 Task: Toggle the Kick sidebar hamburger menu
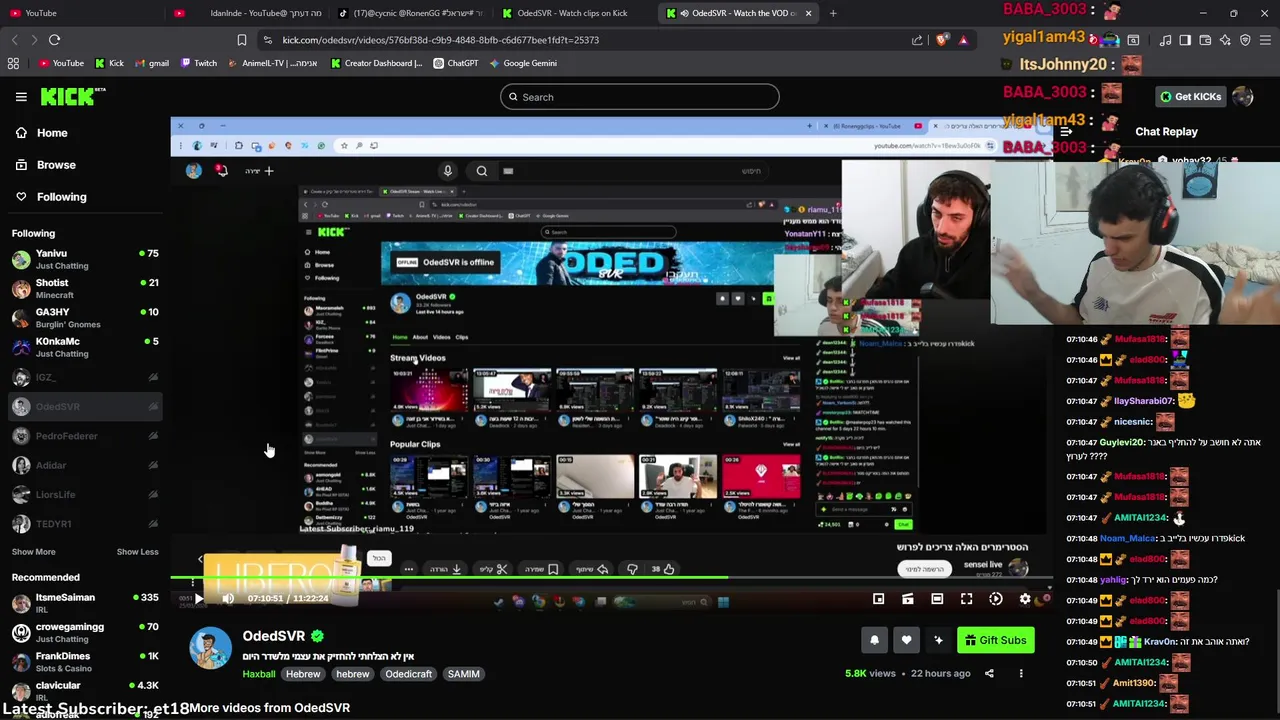click(21, 97)
